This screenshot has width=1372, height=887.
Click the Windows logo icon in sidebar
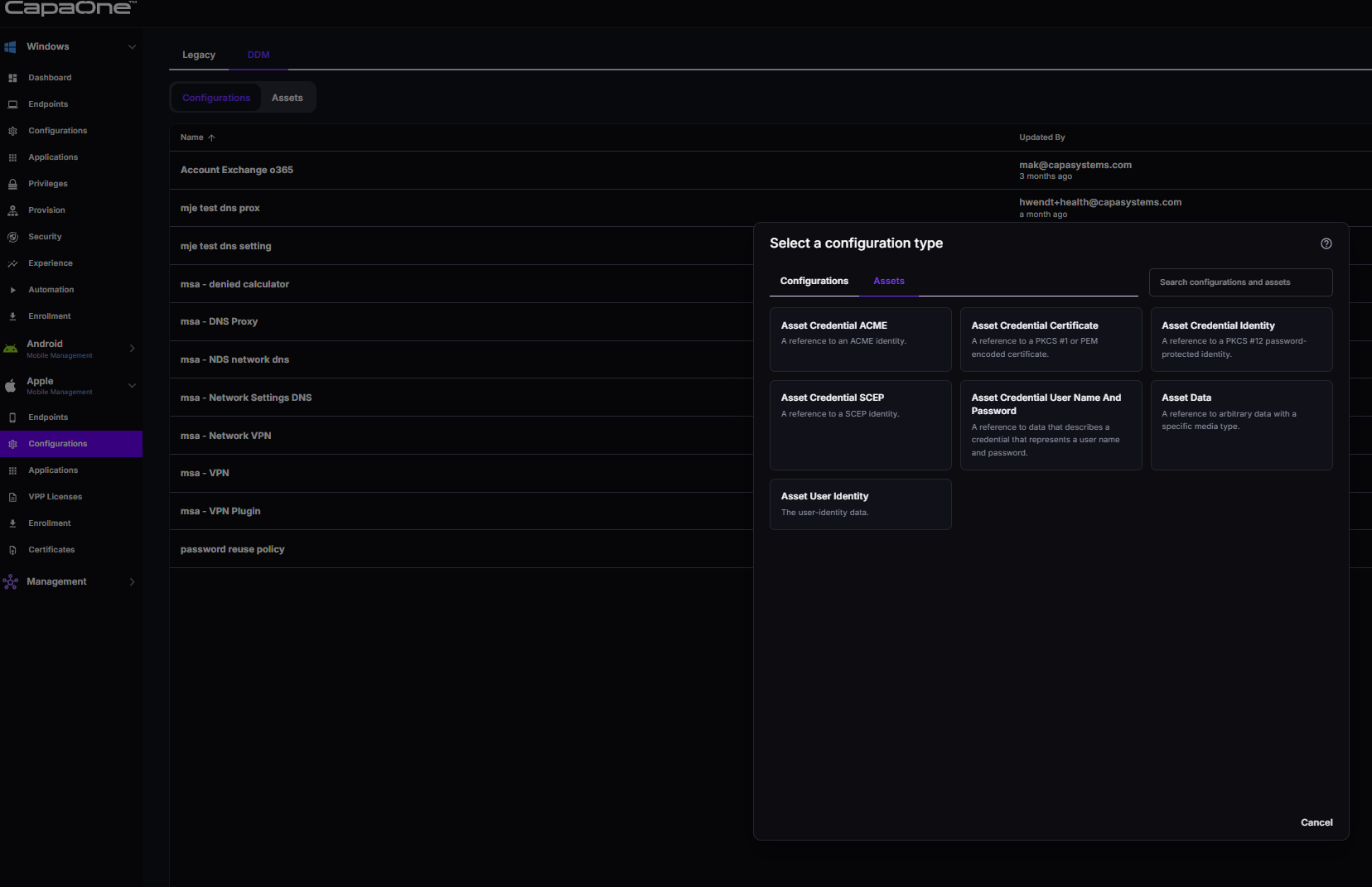coord(11,47)
